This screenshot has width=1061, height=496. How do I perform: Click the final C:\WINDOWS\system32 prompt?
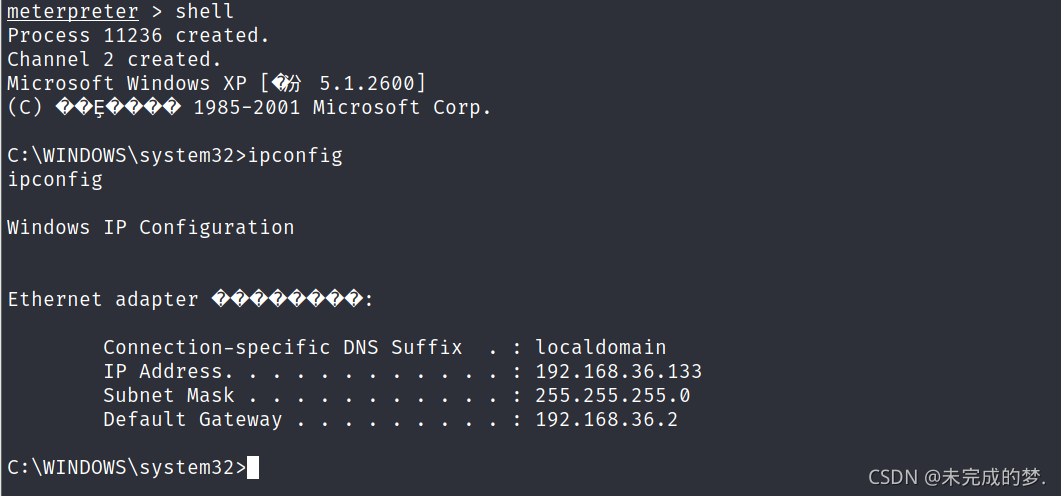coord(127,468)
